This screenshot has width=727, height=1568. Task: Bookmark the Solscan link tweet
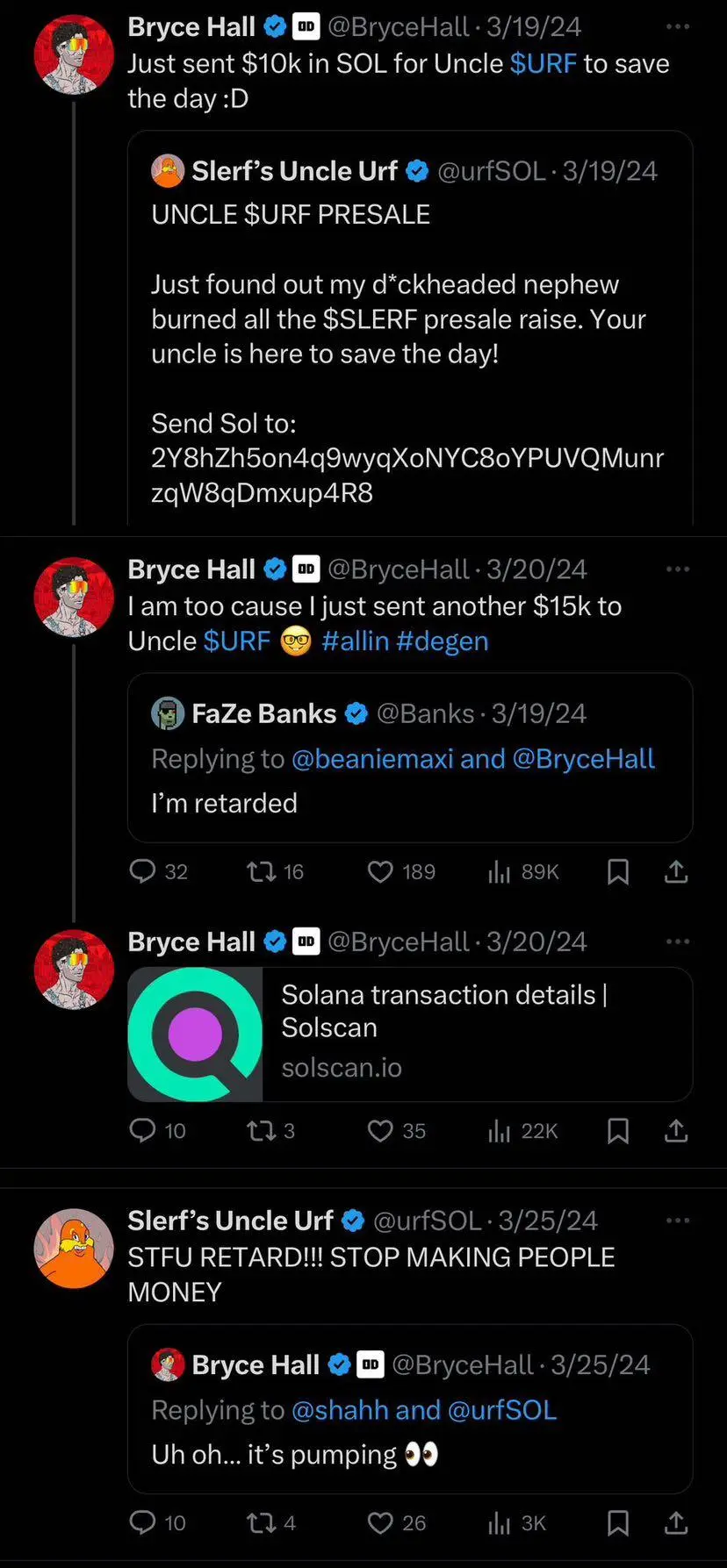618,1130
